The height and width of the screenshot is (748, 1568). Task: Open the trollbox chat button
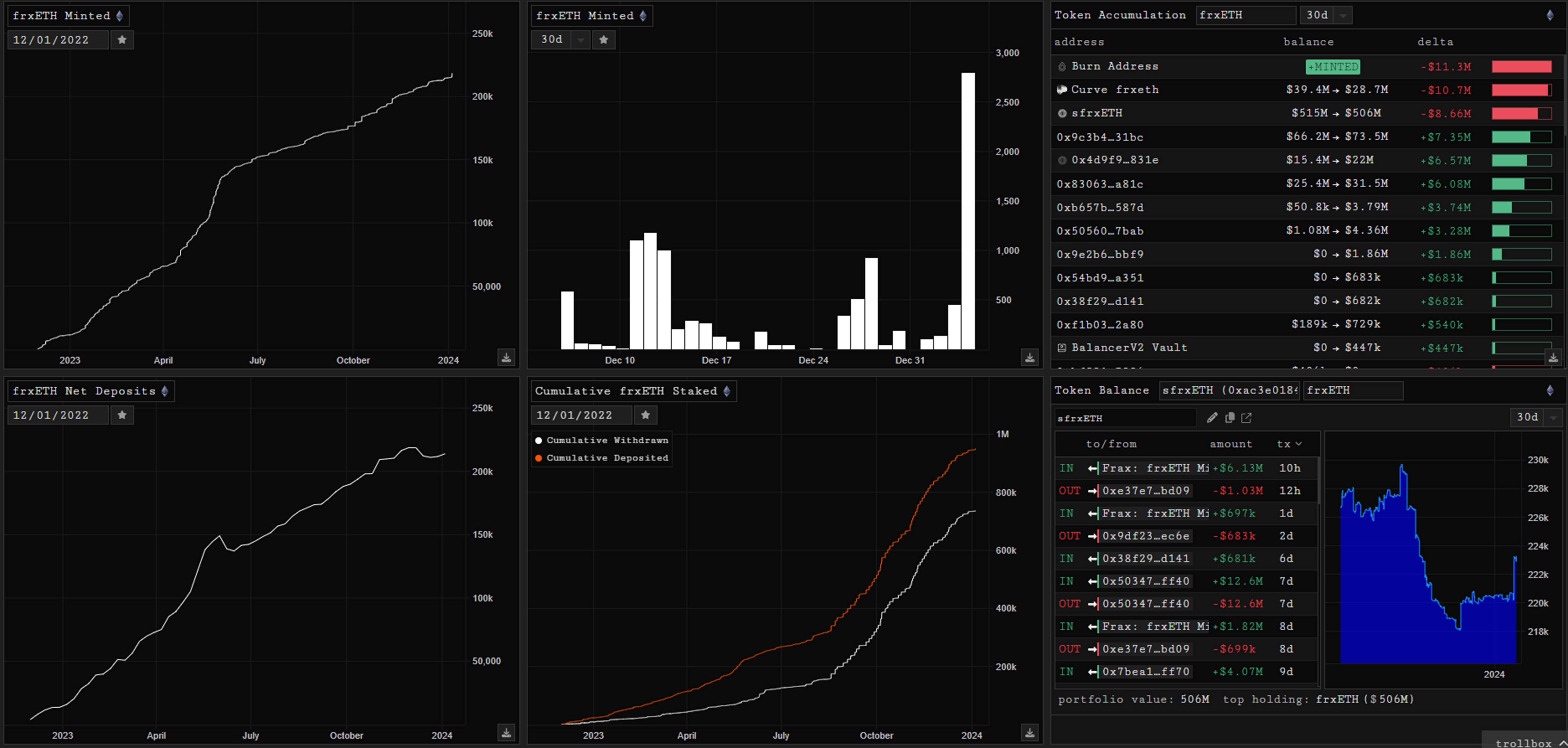point(1524,742)
